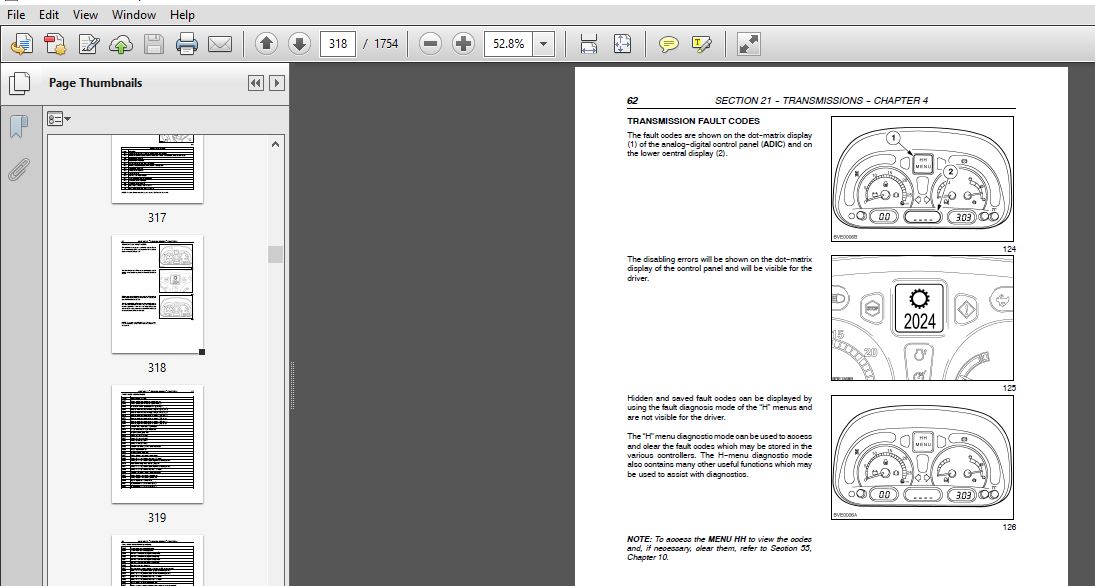Click the thumbnail panel scrollbar handle
This screenshot has height=586, width=1095.
click(x=275, y=254)
